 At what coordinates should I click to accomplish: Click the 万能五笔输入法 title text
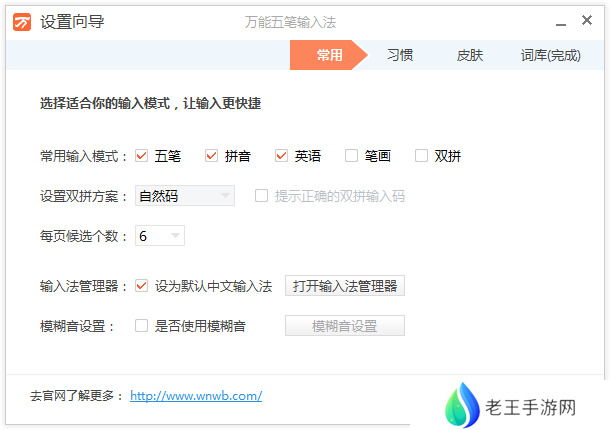pyautogui.click(x=290, y=22)
